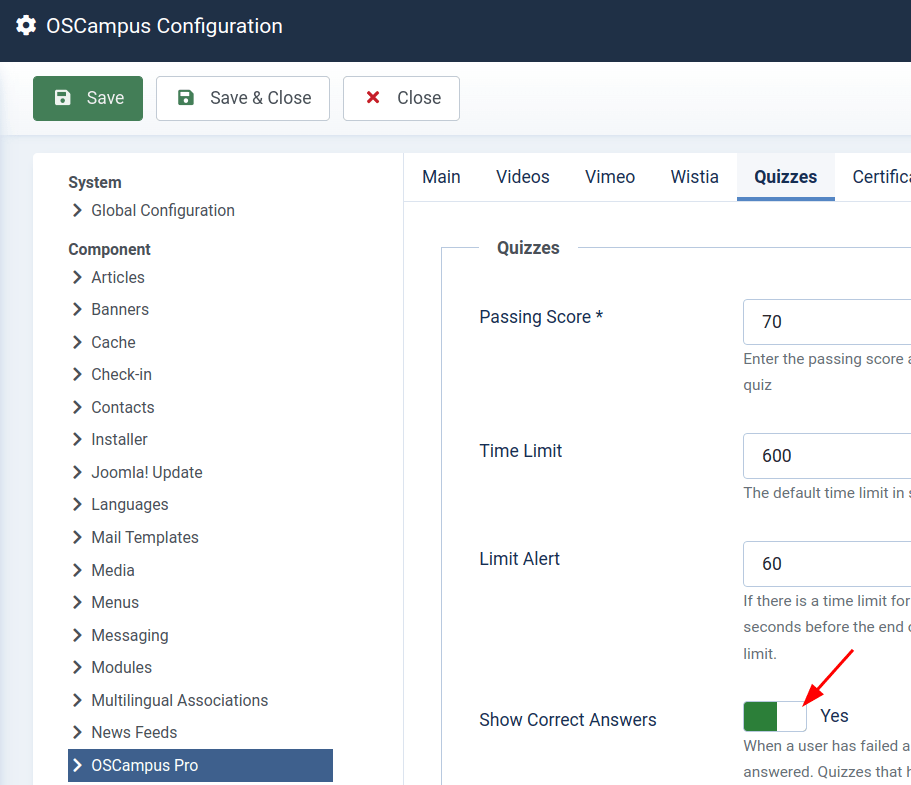Click the System section heading

[95, 182]
